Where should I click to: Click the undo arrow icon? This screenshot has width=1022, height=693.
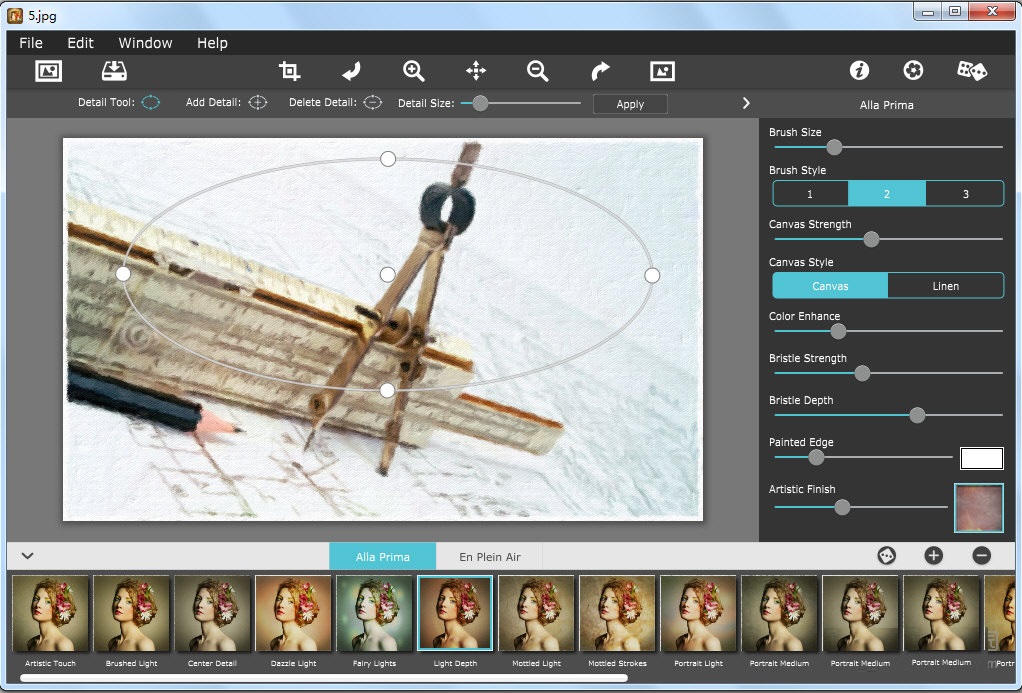pyautogui.click(x=351, y=71)
